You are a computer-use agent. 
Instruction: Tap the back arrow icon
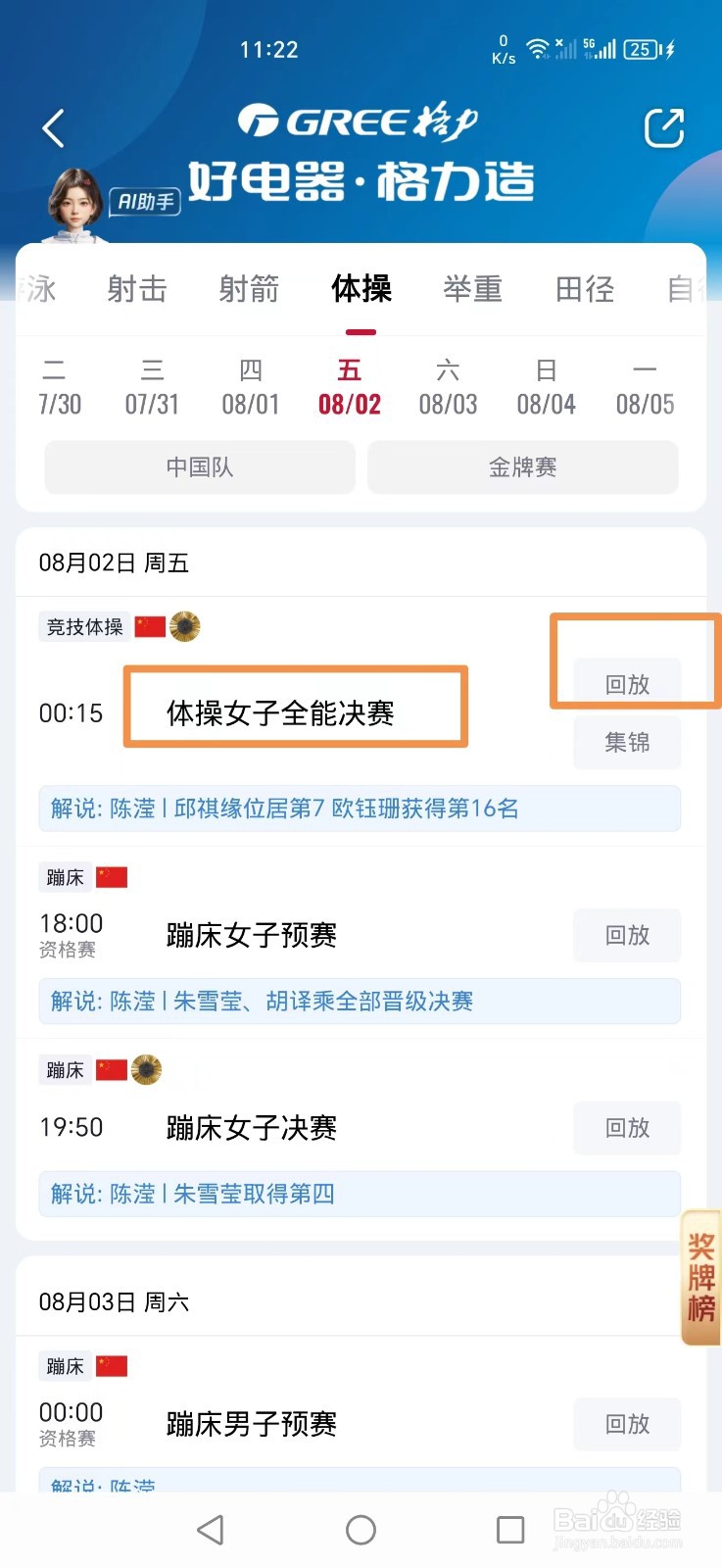pyautogui.click(x=54, y=128)
